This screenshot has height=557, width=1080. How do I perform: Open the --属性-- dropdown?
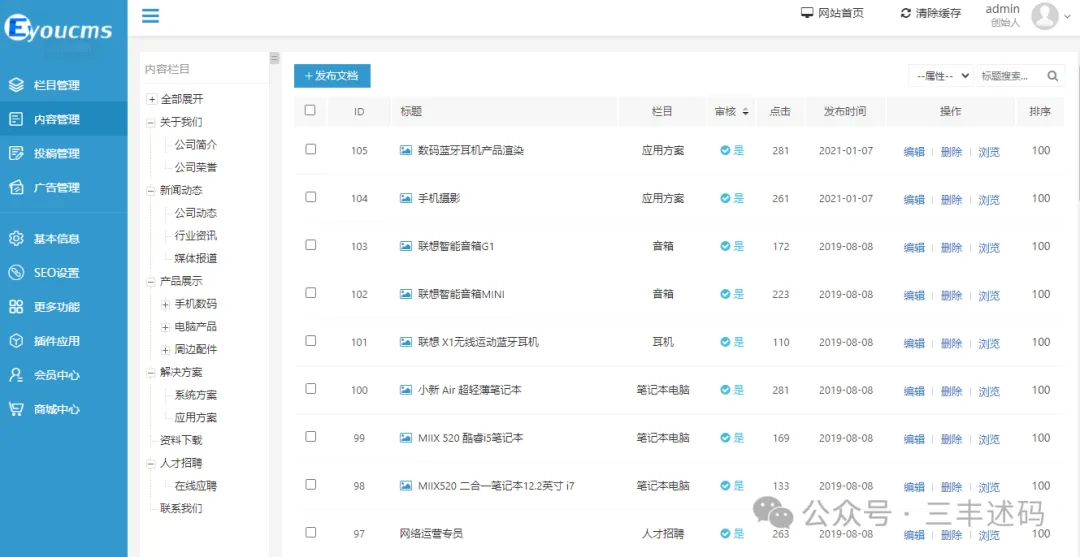[x=940, y=76]
